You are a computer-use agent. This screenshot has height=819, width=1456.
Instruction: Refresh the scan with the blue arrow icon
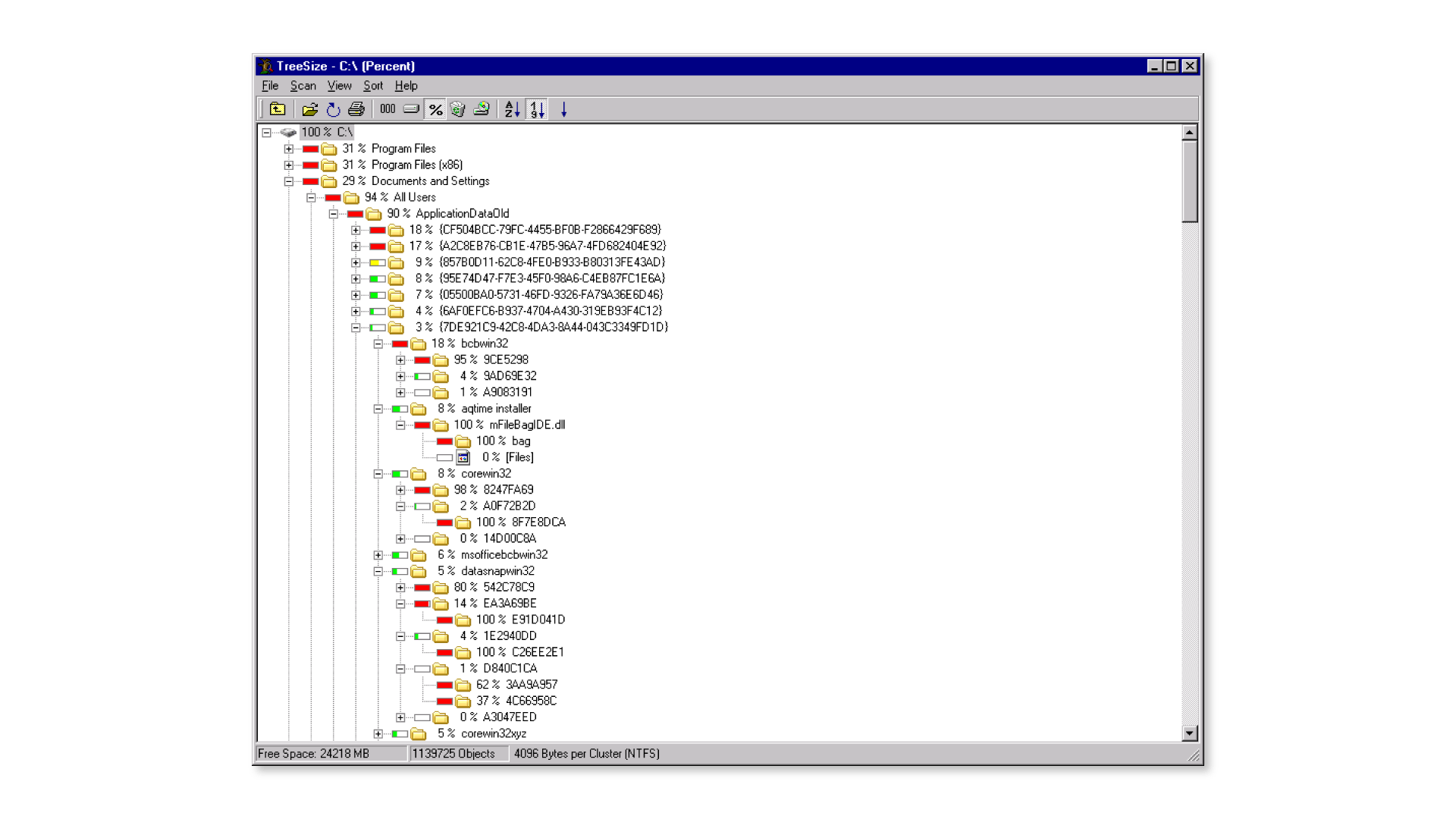coord(333,109)
